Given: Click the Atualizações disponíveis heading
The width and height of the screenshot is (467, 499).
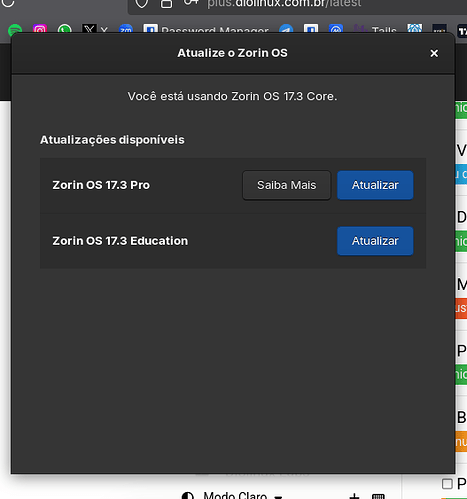Looking at the screenshot, I should point(112,140).
